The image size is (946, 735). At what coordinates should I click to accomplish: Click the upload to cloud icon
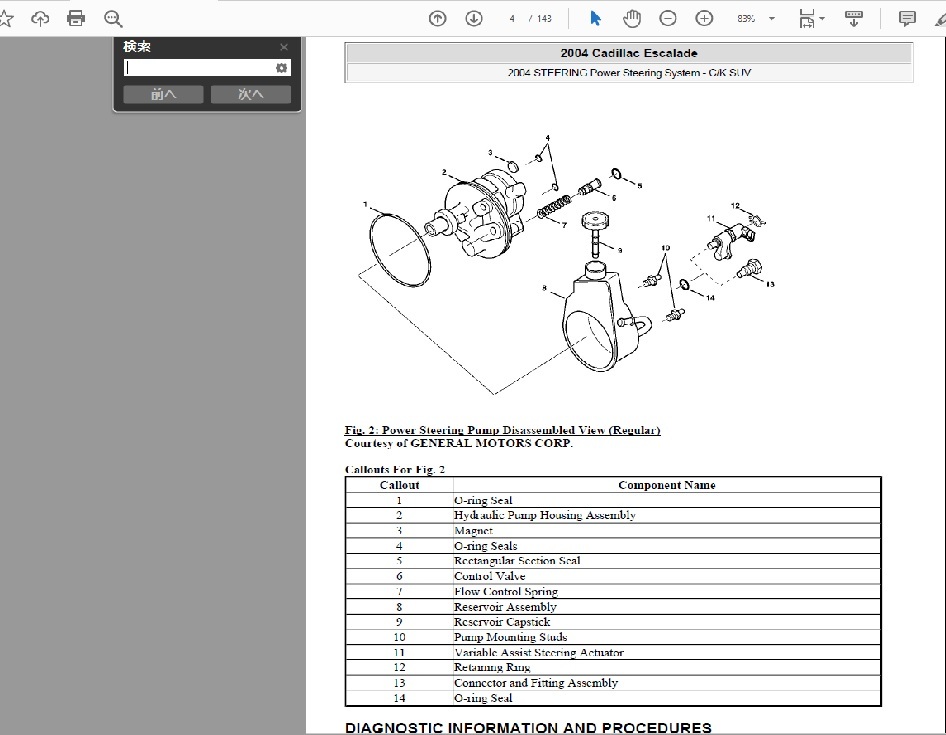pos(40,19)
